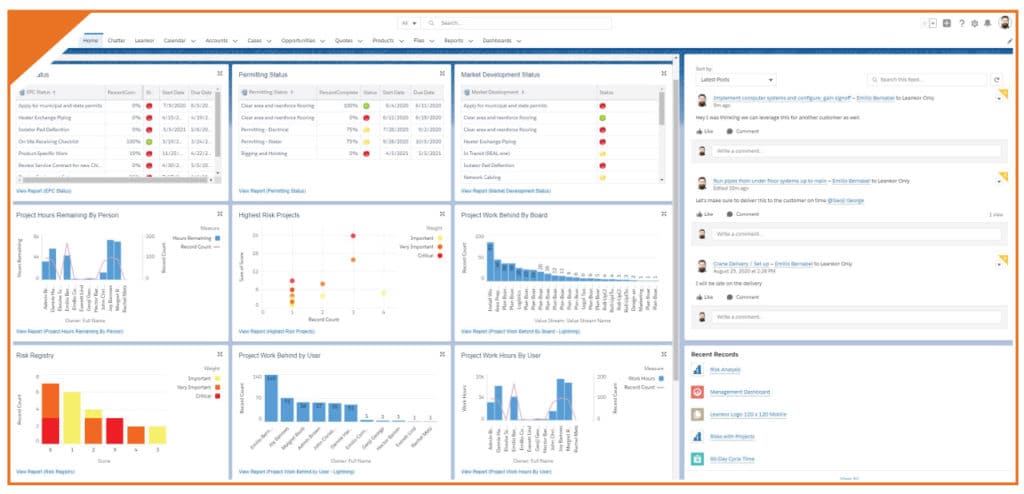1024x494 pixels.
Task: Open the 'Risks with Projects' recent record
Action: point(732,436)
